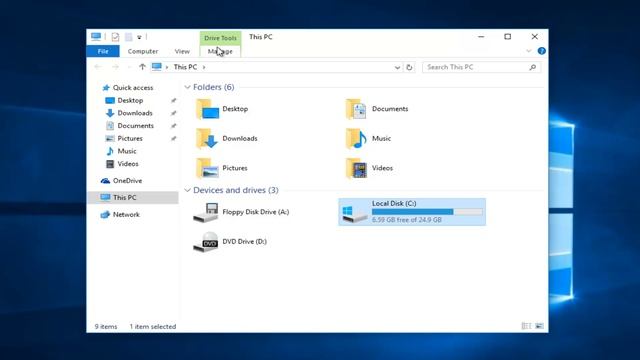Click the '6.59 GB free of 24.9 GB' text

click(407, 220)
